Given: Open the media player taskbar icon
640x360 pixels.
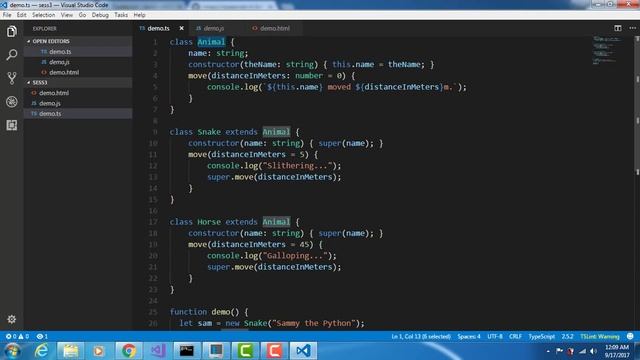Looking at the screenshot, I should point(98,351).
